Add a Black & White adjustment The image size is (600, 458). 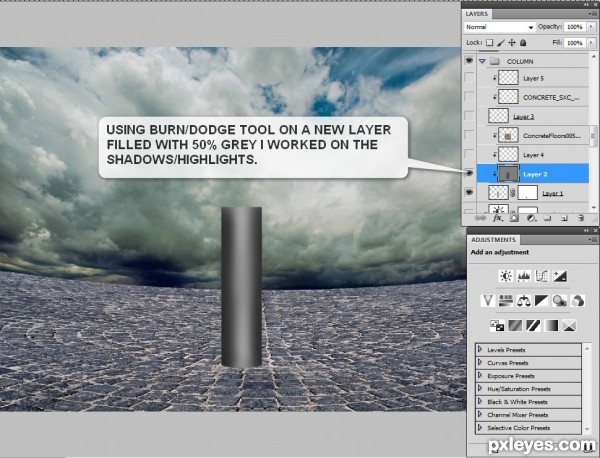(541, 301)
